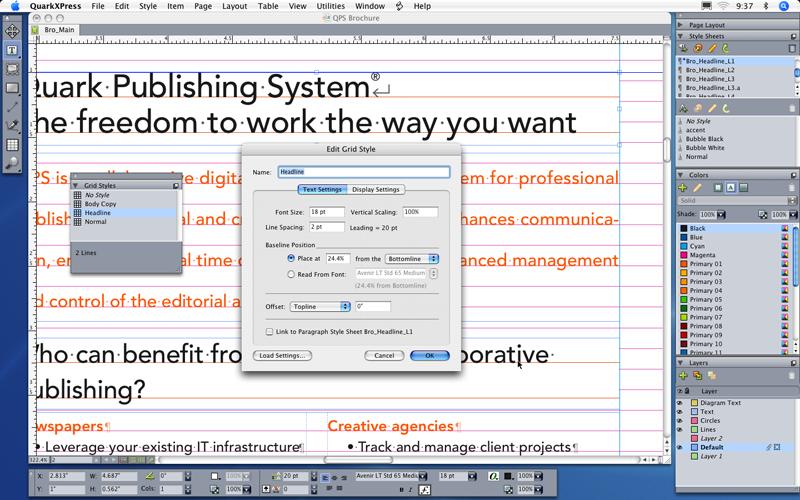Select Read From Font radio button
Image resolution: width=800 pixels, height=500 pixels.
coord(291,274)
